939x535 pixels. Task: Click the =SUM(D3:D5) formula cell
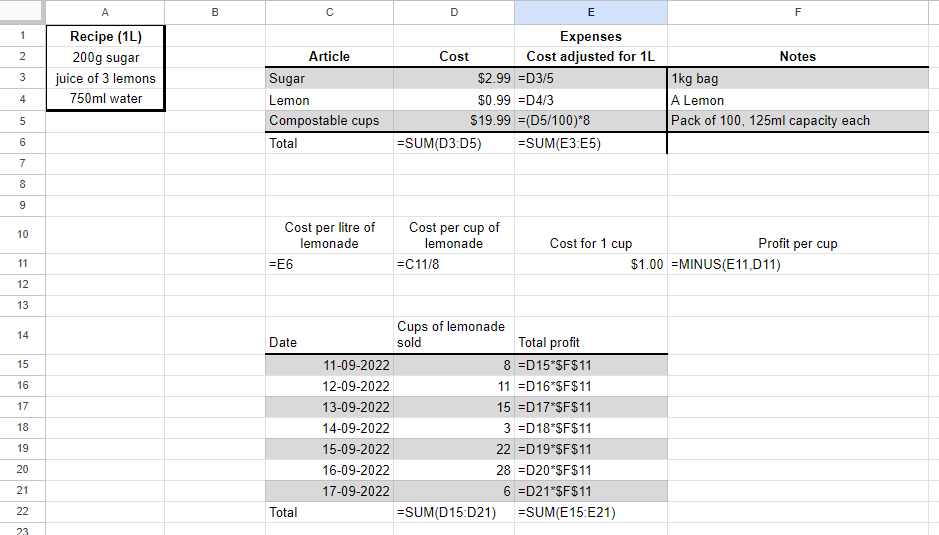[x=454, y=143]
